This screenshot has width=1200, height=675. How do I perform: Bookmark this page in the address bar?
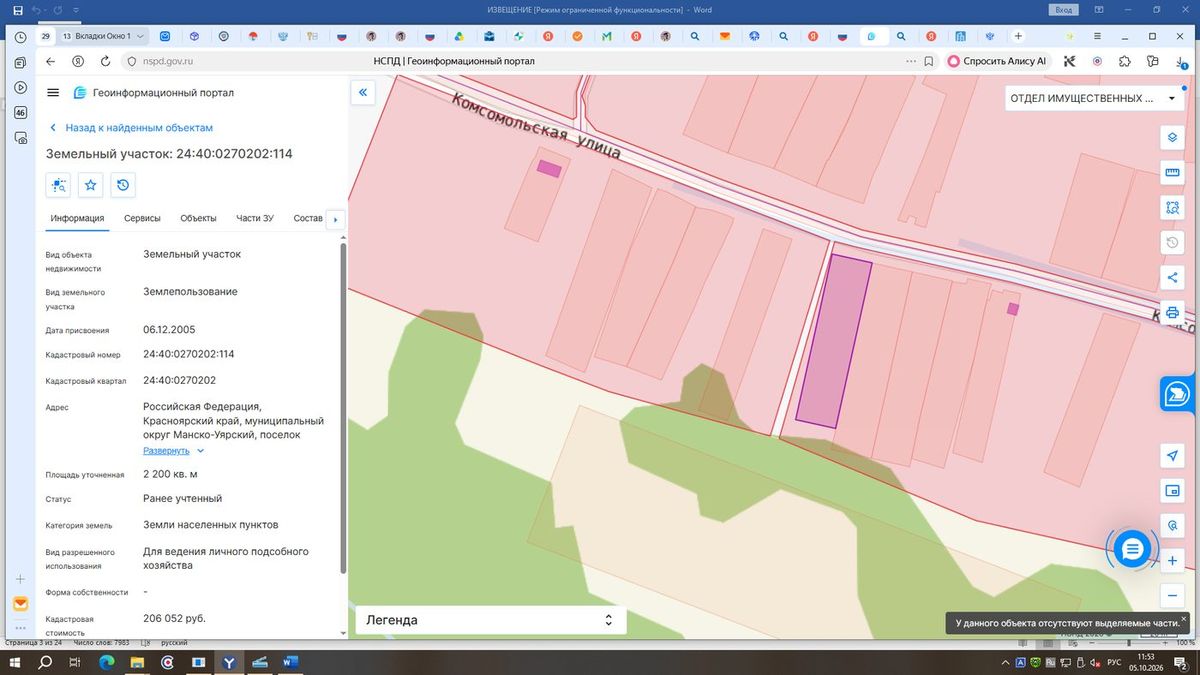(x=929, y=61)
